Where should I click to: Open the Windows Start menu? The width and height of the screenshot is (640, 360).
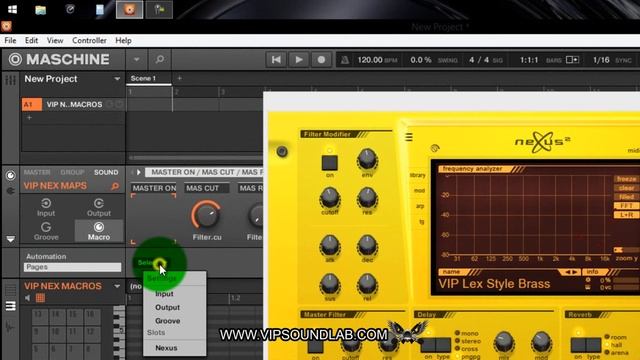point(12,9)
